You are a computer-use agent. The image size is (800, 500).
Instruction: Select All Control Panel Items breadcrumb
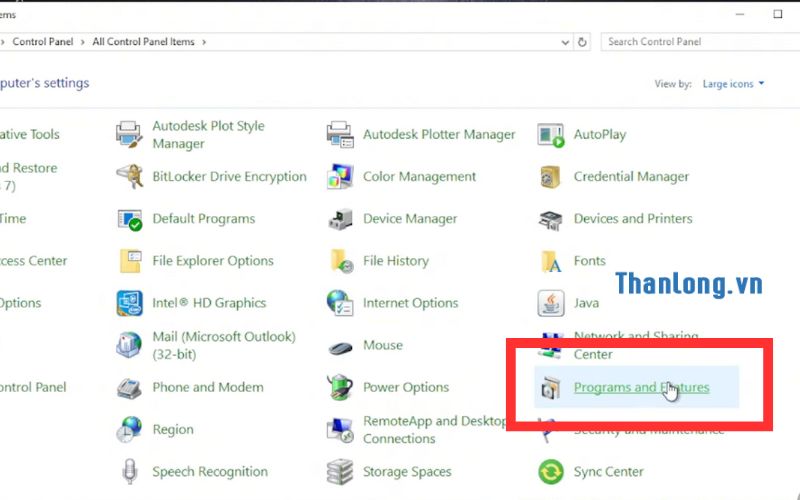pyautogui.click(x=143, y=42)
